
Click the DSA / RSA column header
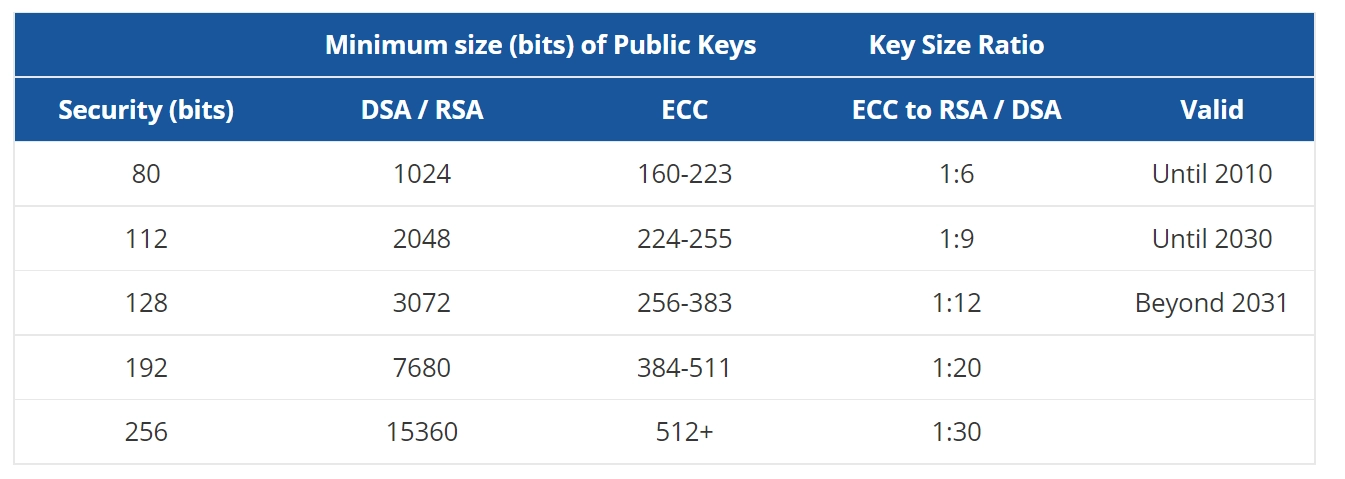[x=422, y=109]
